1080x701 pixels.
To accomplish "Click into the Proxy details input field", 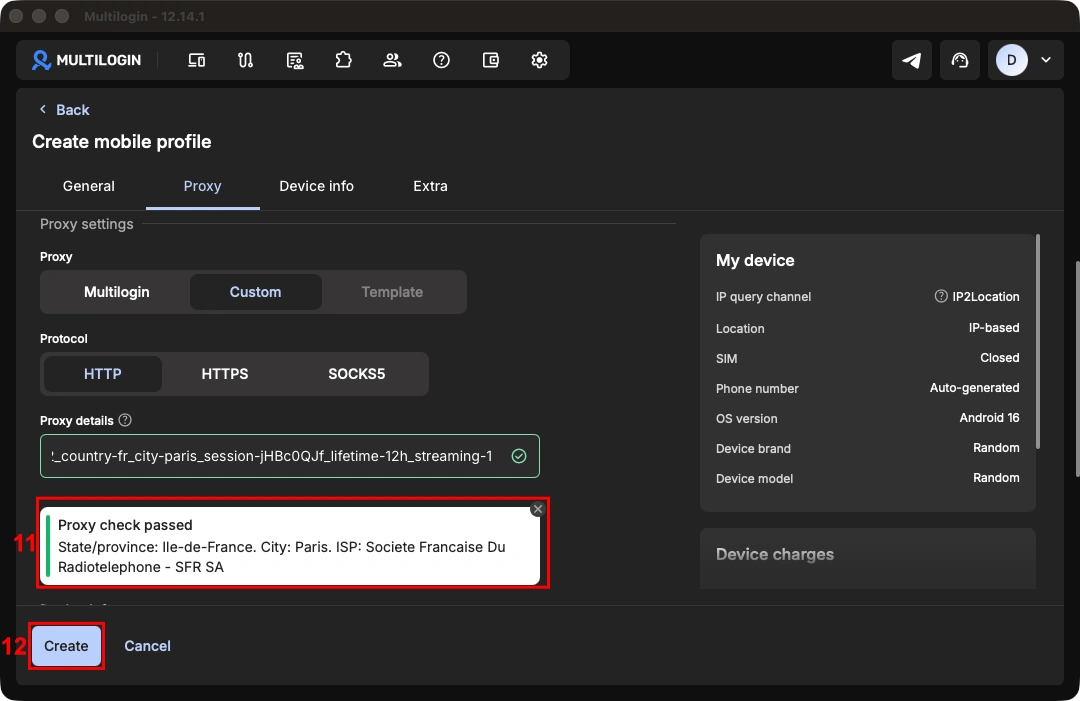I will point(290,456).
